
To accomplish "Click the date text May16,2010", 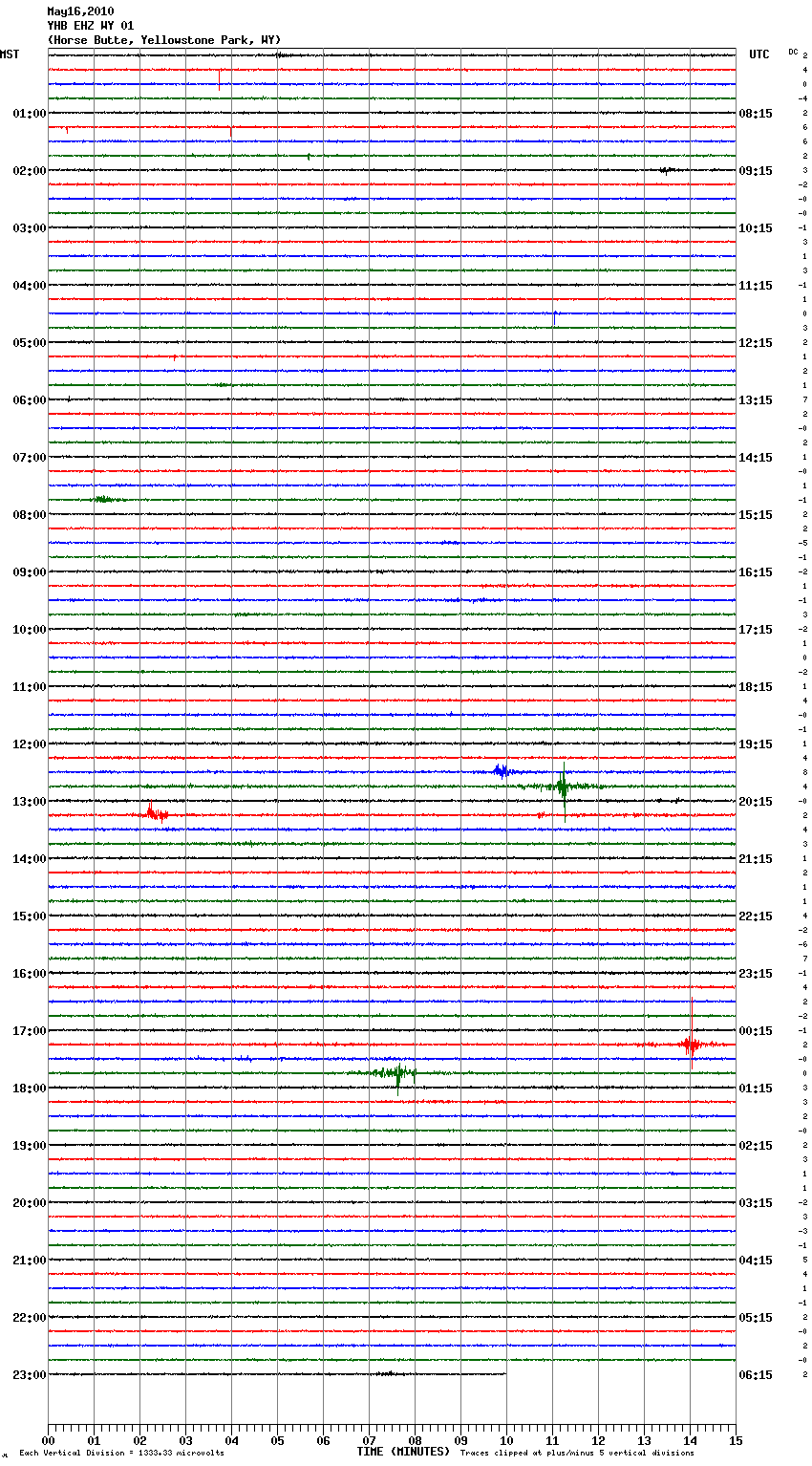I will 80,11.
